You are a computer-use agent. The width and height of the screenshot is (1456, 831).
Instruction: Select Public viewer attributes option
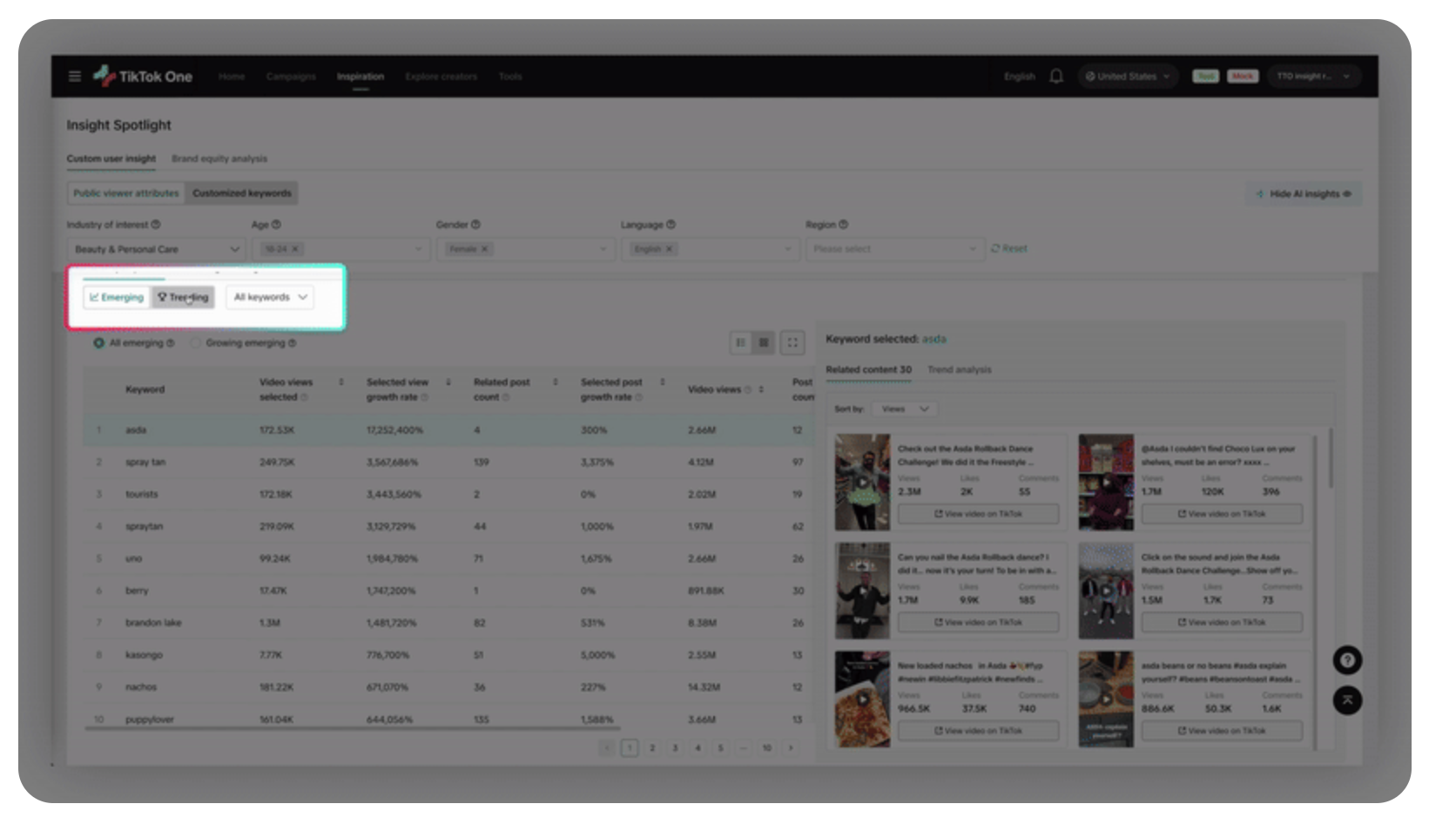126,193
